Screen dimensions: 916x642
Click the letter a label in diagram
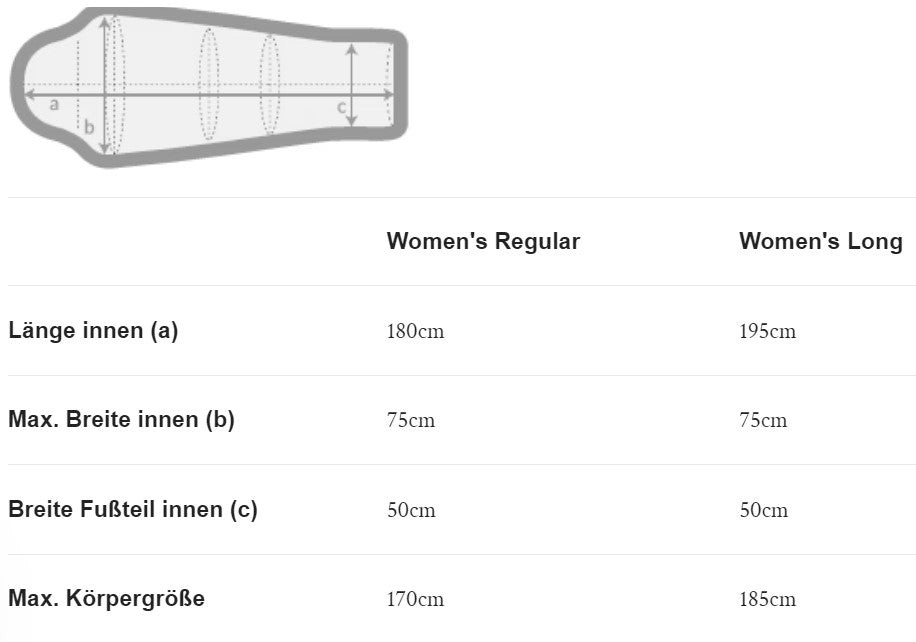(54, 104)
